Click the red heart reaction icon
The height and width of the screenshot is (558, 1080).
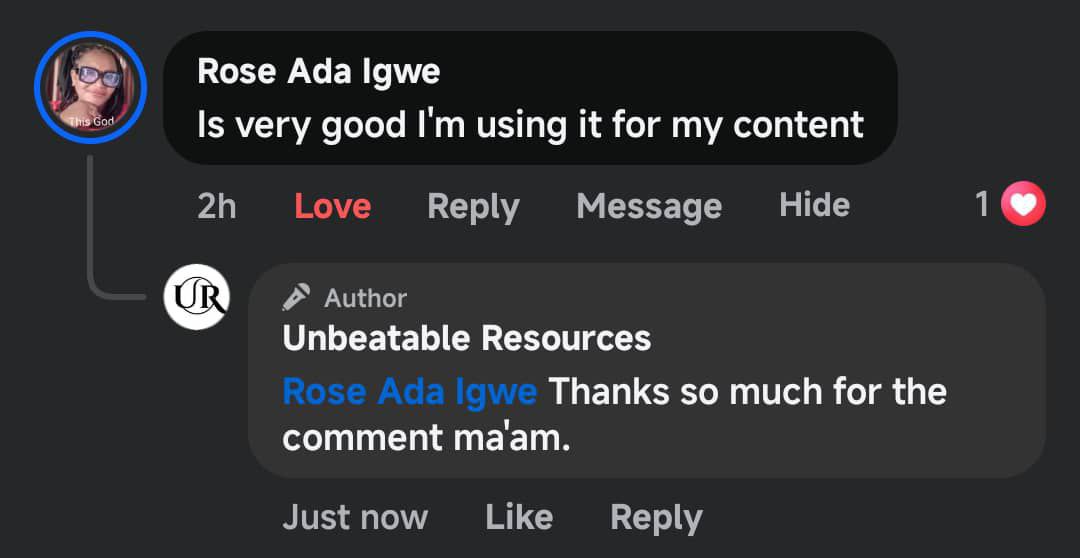point(1023,205)
